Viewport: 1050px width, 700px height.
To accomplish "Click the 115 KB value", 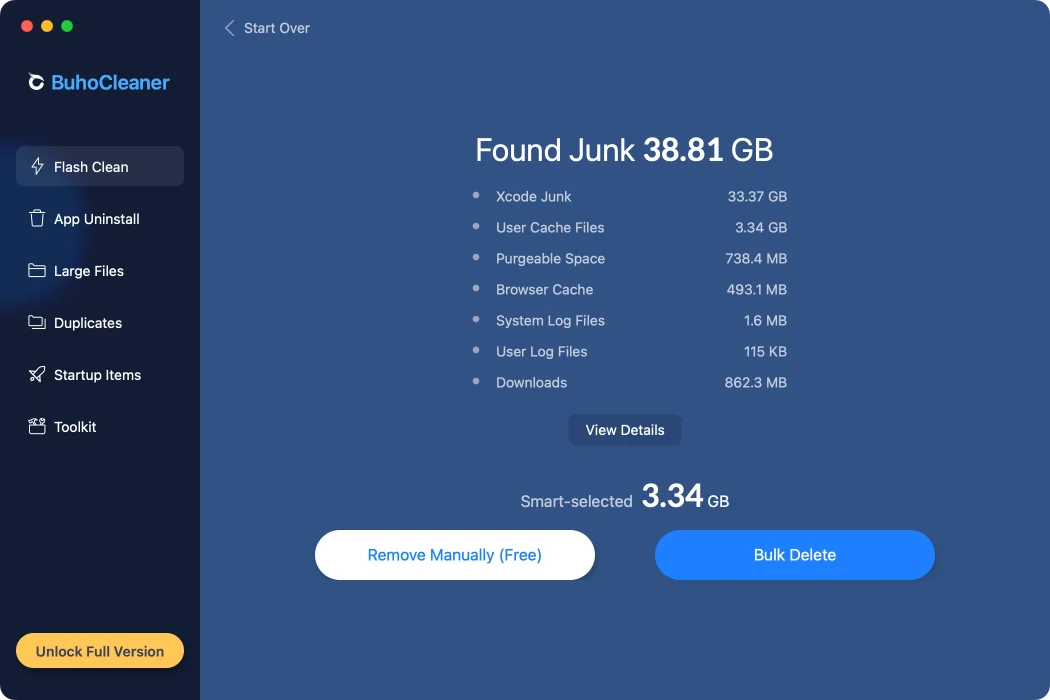I will pos(765,351).
